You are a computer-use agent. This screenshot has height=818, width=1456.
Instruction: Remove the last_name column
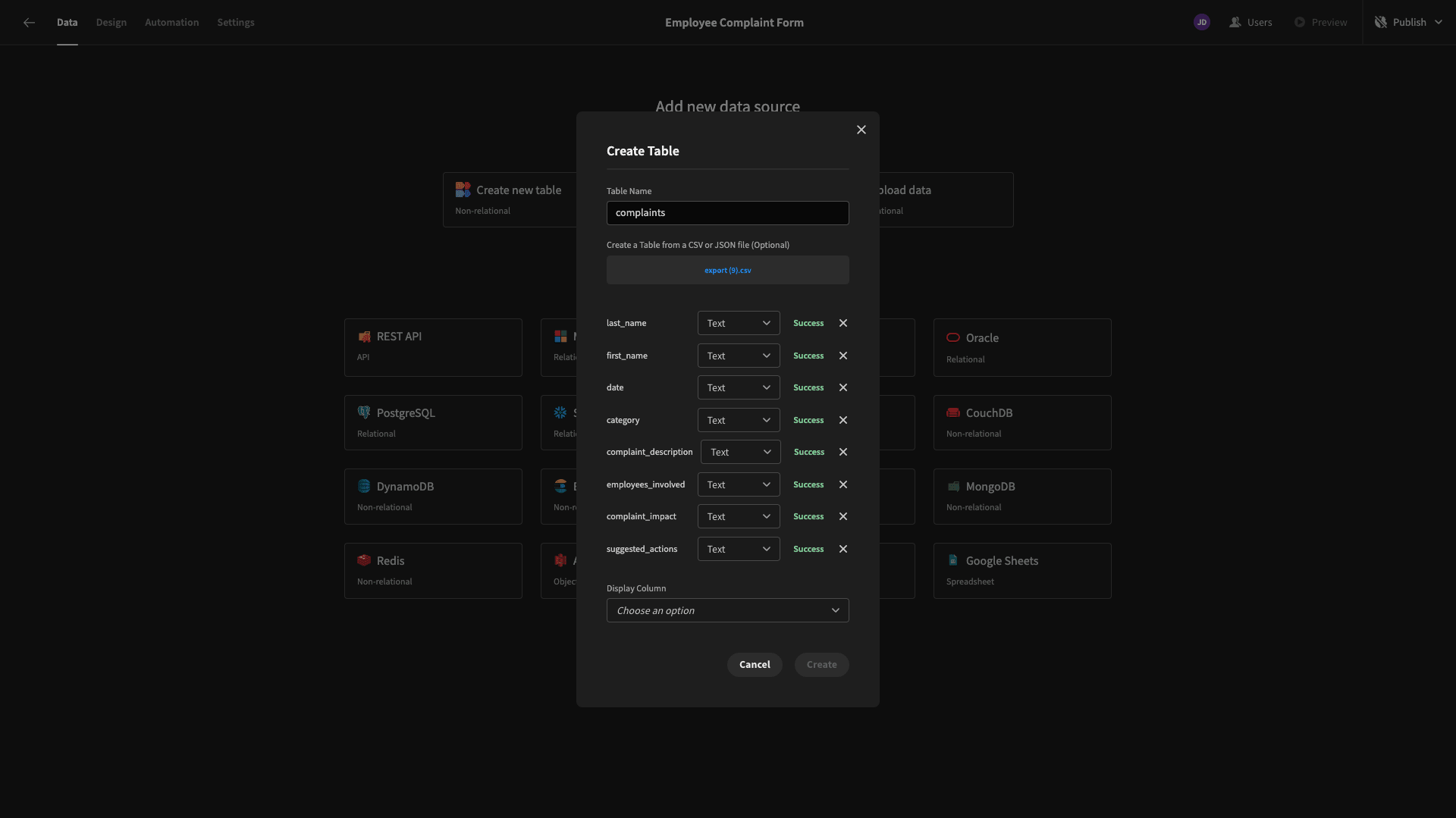[843, 323]
